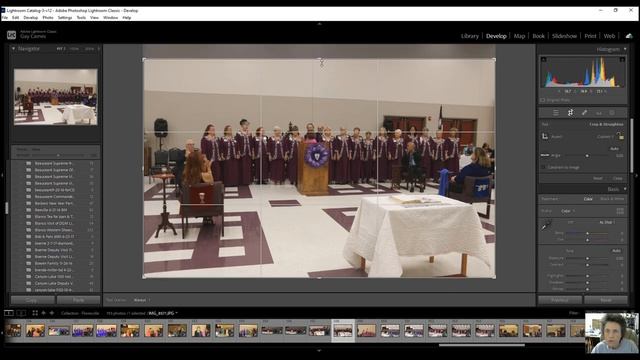The width and height of the screenshot is (640, 360).
Task: Collapse the Histogram panel
Action: coord(625,49)
